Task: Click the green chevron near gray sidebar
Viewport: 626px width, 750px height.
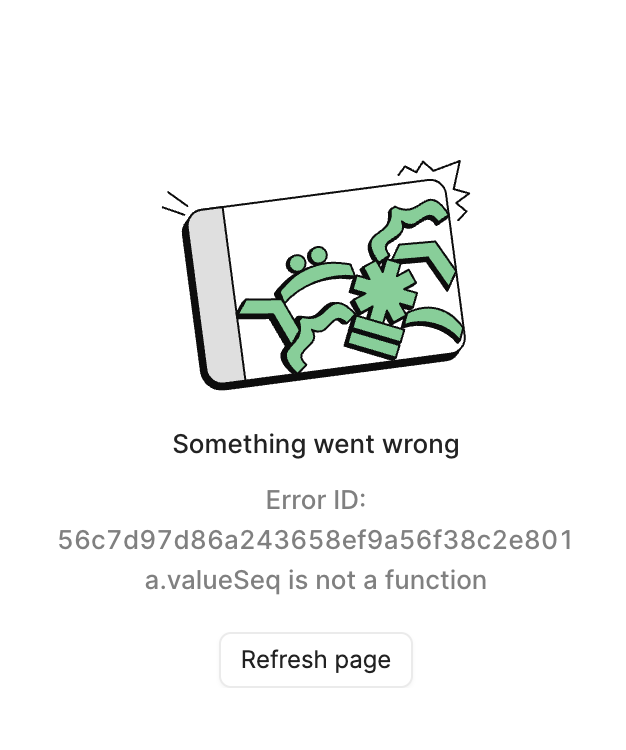Action: tap(268, 320)
